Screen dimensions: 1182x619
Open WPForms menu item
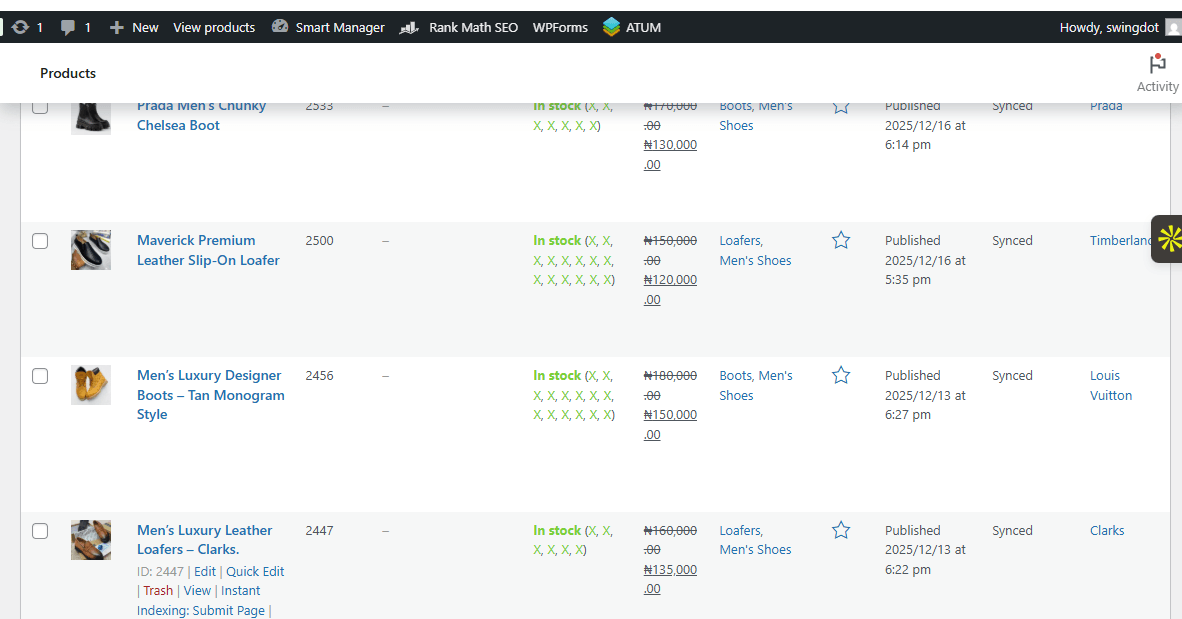pyautogui.click(x=560, y=28)
